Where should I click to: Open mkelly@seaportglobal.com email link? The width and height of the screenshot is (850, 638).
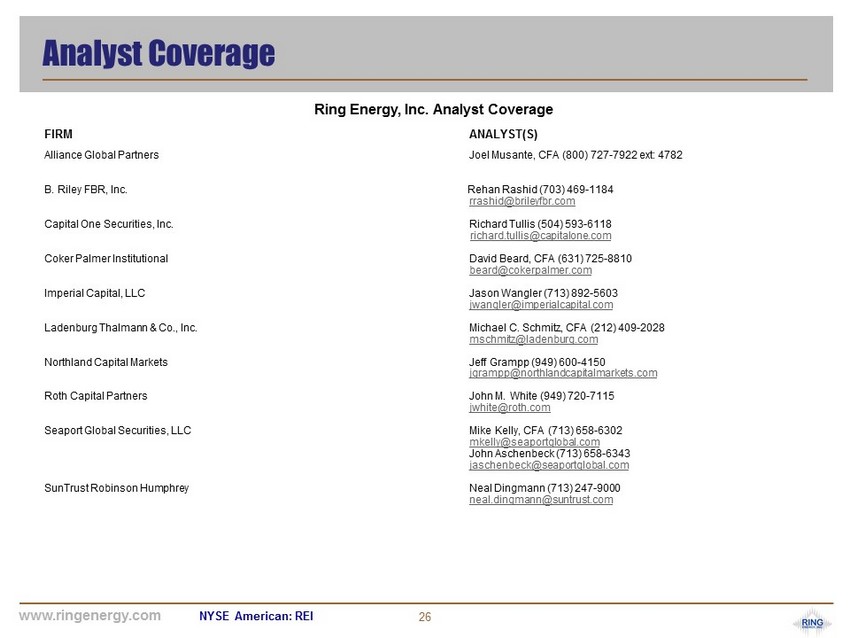click(x=535, y=442)
